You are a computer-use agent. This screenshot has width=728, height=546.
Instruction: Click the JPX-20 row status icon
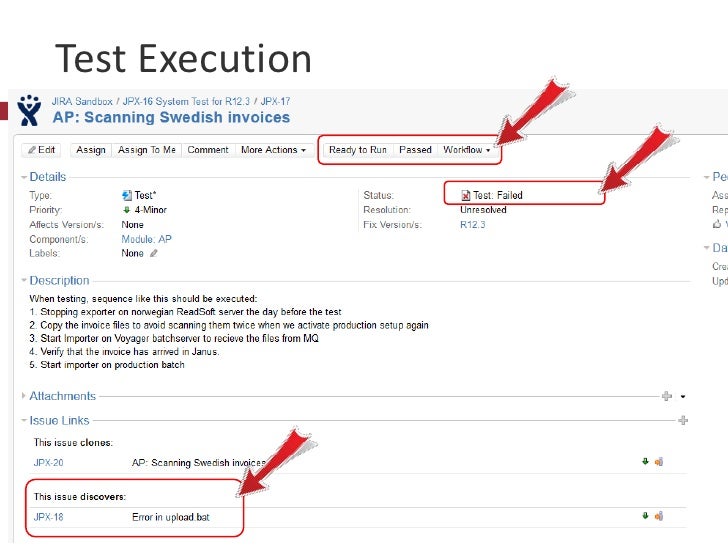tap(659, 462)
